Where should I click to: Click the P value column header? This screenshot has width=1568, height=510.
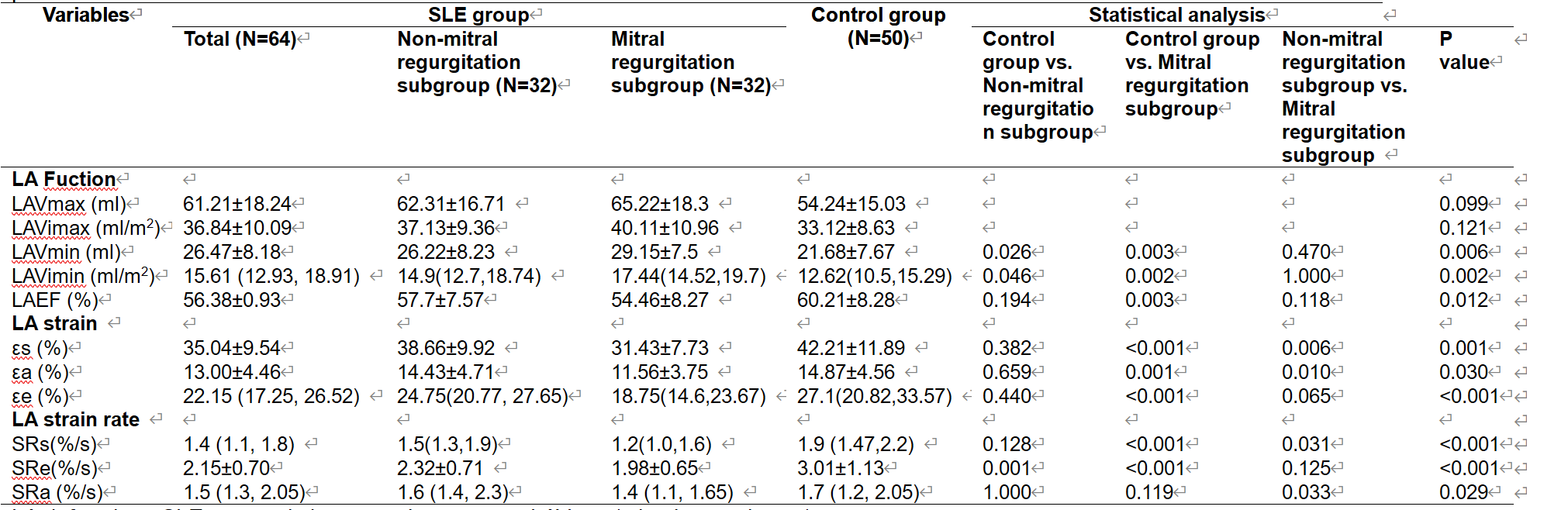pyautogui.click(x=1463, y=50)
